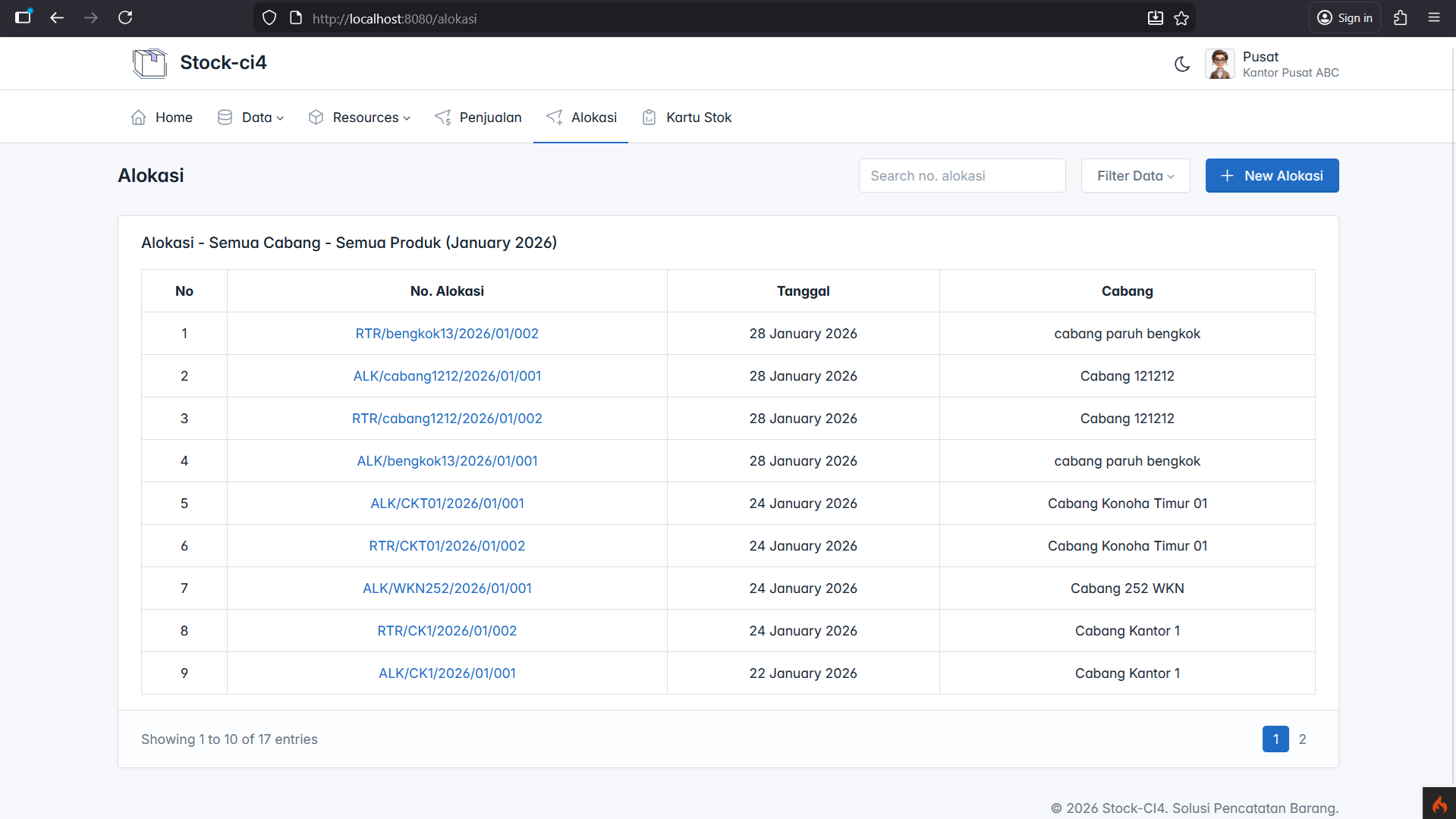Open RTR/cabang1212/2026/01/002 allocation link
This screenshot has height=819, width=1456.
tap(447, 419)
